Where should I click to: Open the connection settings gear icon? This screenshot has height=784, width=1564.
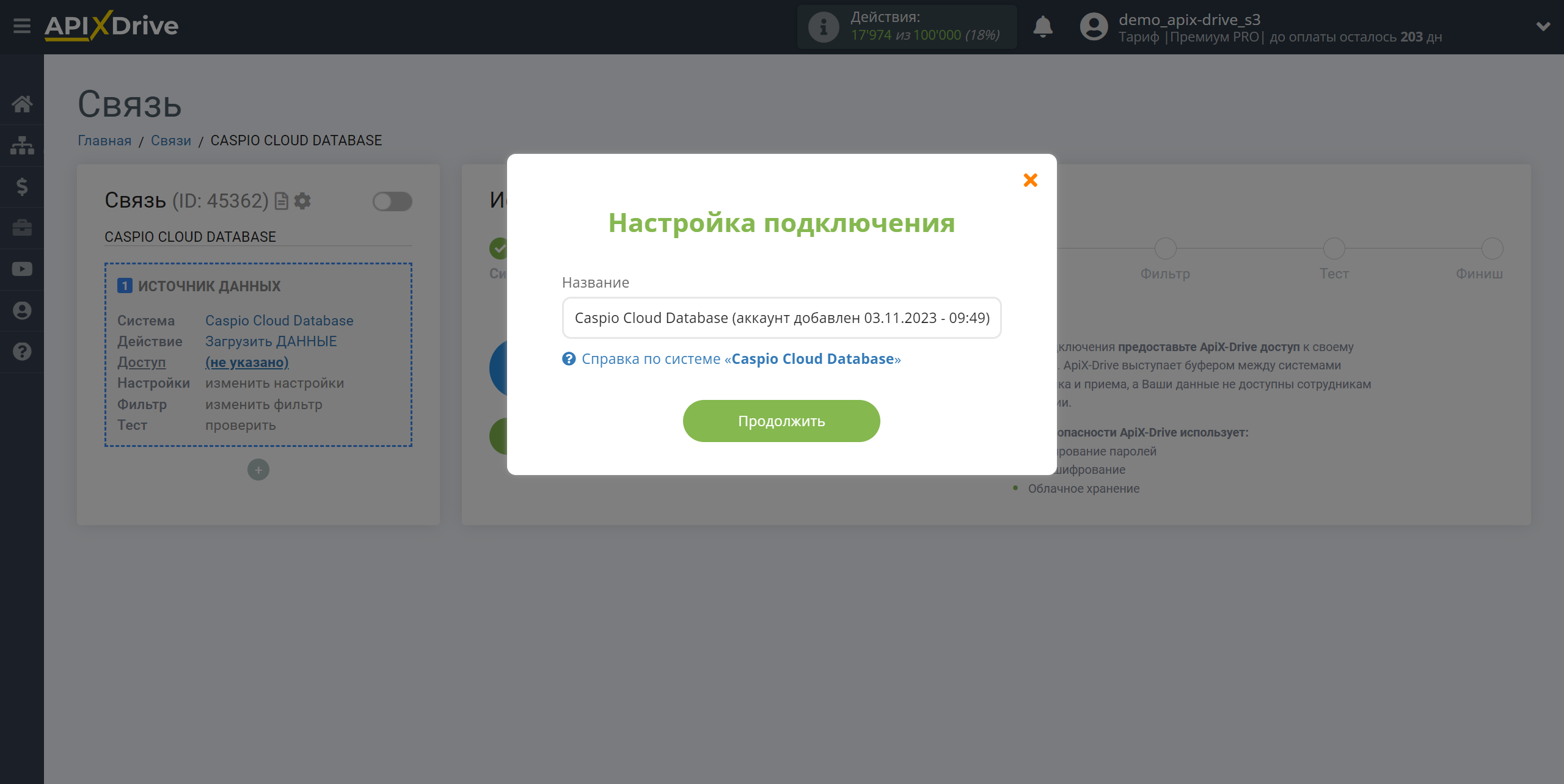(x=302, y=201)
